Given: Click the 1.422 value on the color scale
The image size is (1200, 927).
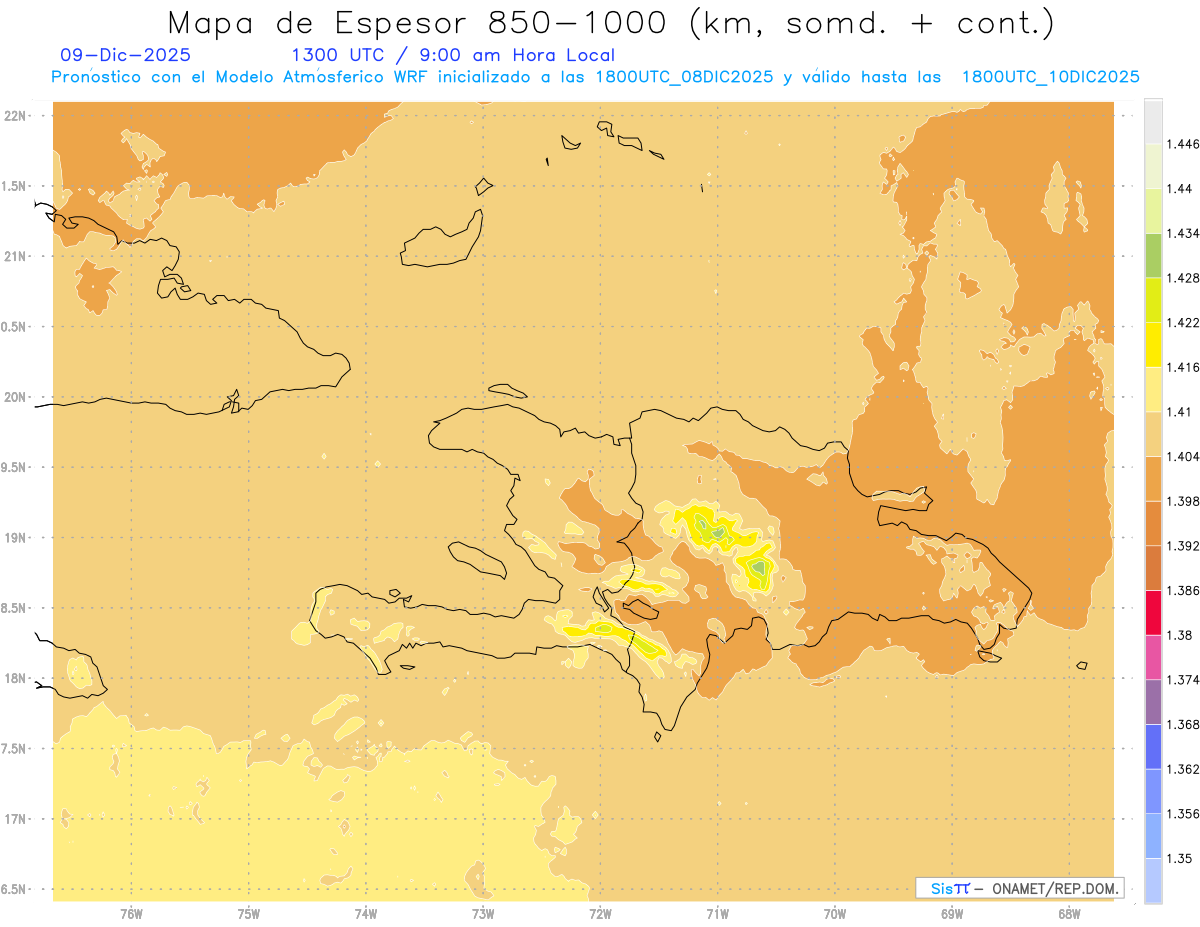Looking at the screenshot, I should (1182, 322).
